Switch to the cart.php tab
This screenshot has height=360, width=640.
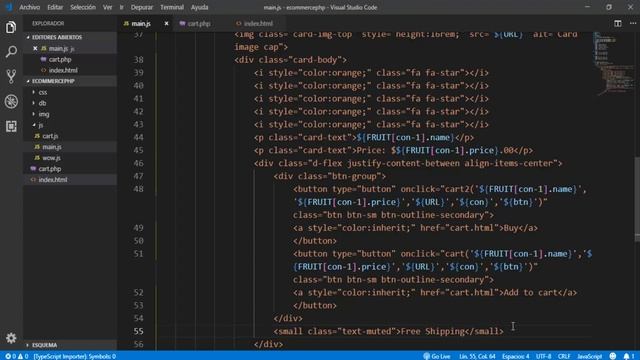199,24
